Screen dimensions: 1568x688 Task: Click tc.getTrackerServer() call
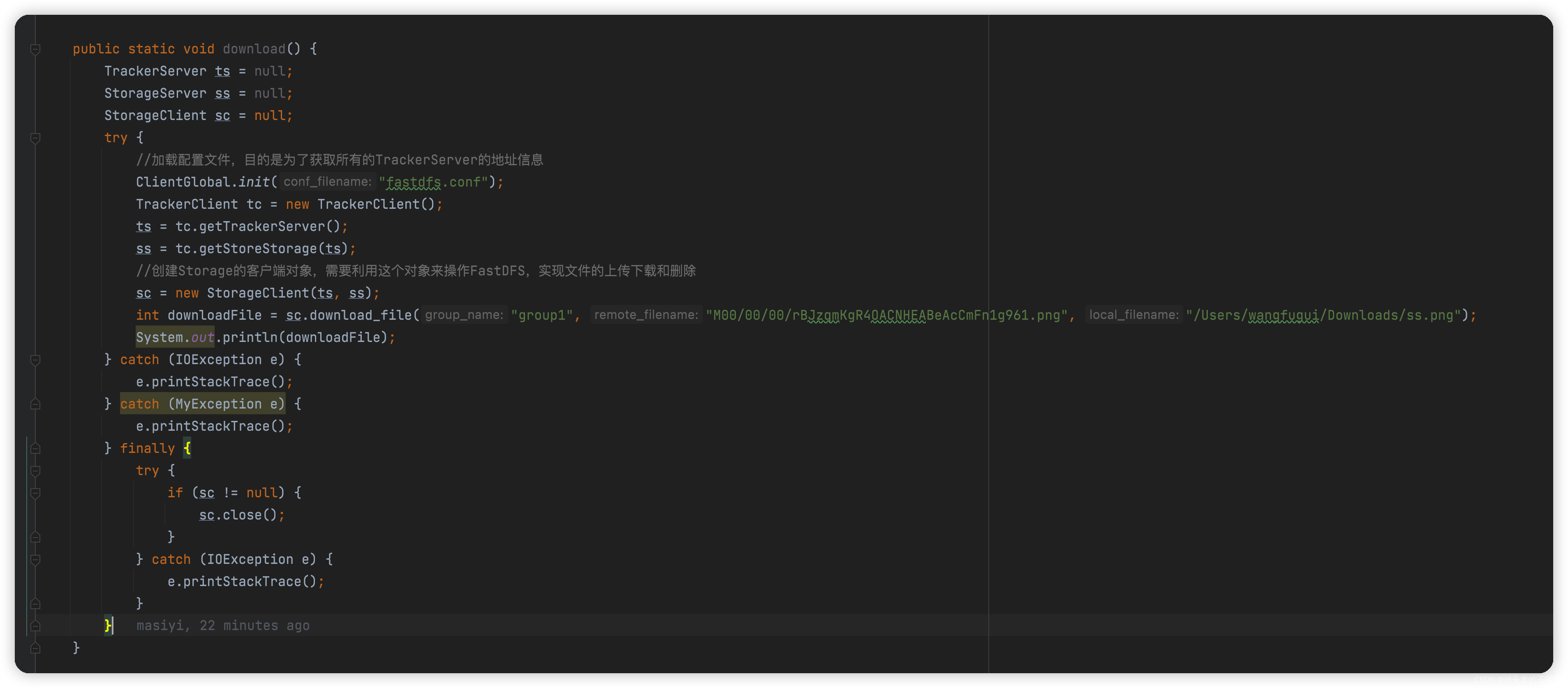257,226
